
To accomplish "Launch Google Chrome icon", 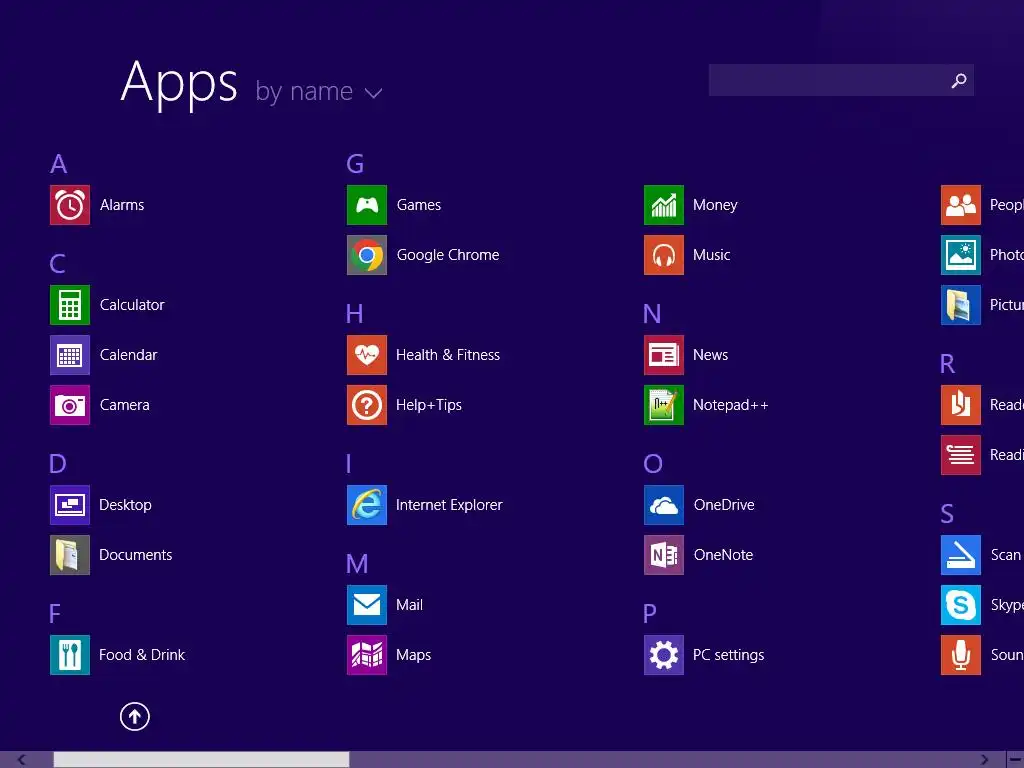I will tap(367, 255).
